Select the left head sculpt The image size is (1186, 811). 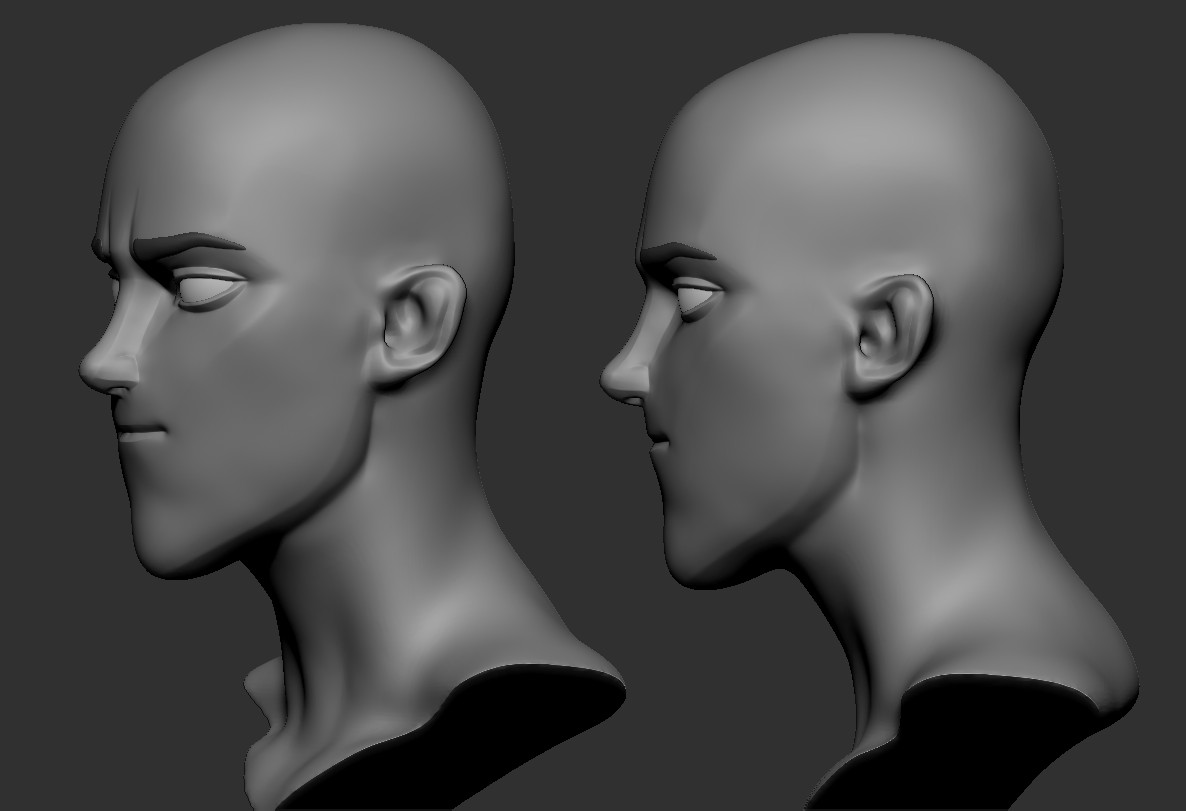(280, 350)
